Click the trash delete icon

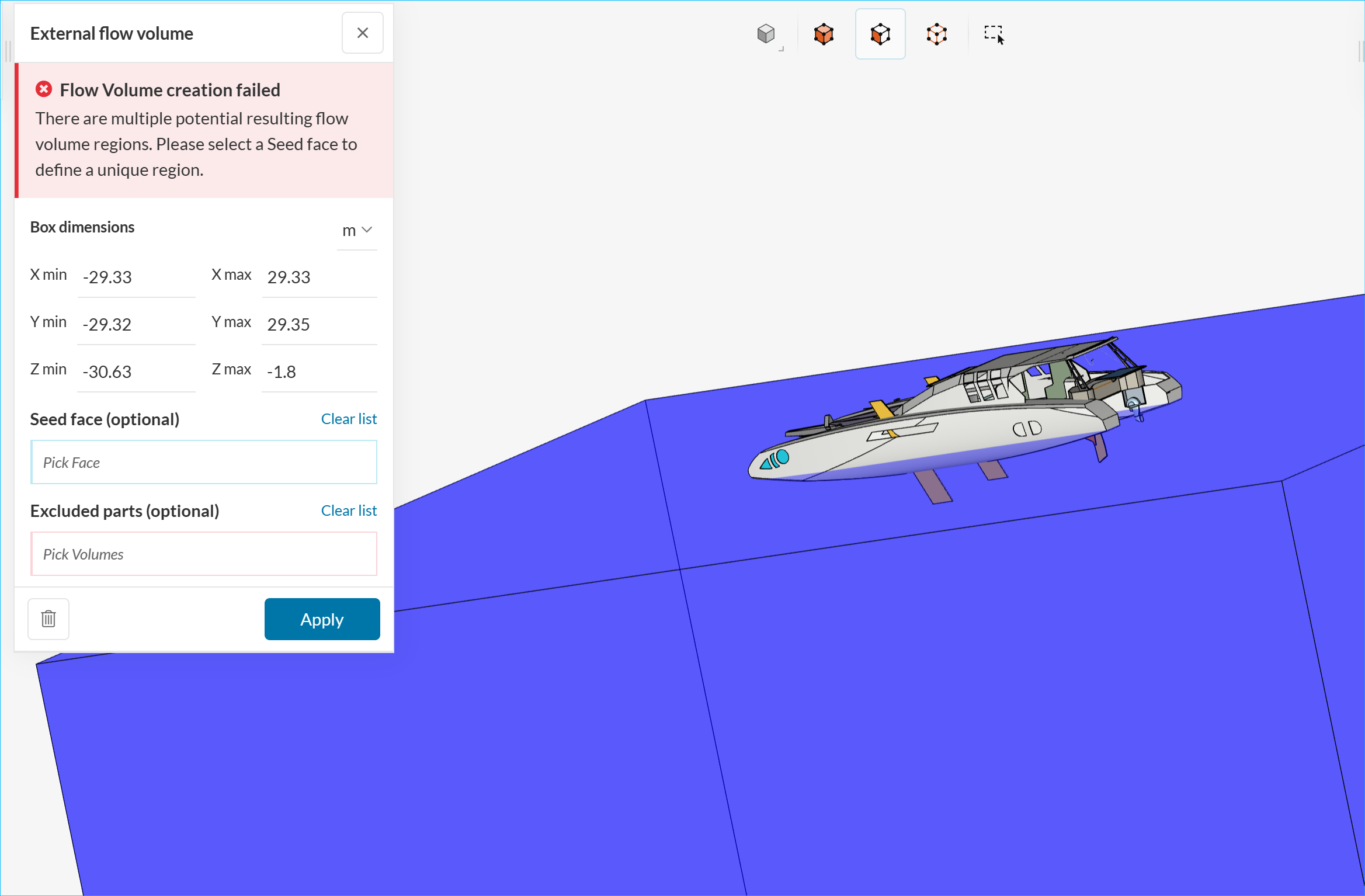coord(48,619)
